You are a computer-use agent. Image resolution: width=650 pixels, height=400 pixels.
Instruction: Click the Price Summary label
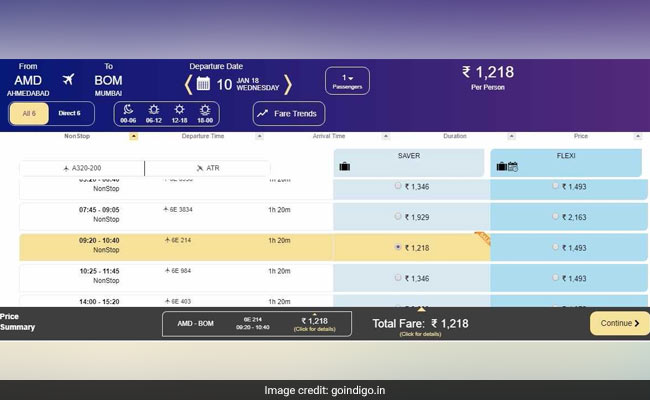[17, 322]
